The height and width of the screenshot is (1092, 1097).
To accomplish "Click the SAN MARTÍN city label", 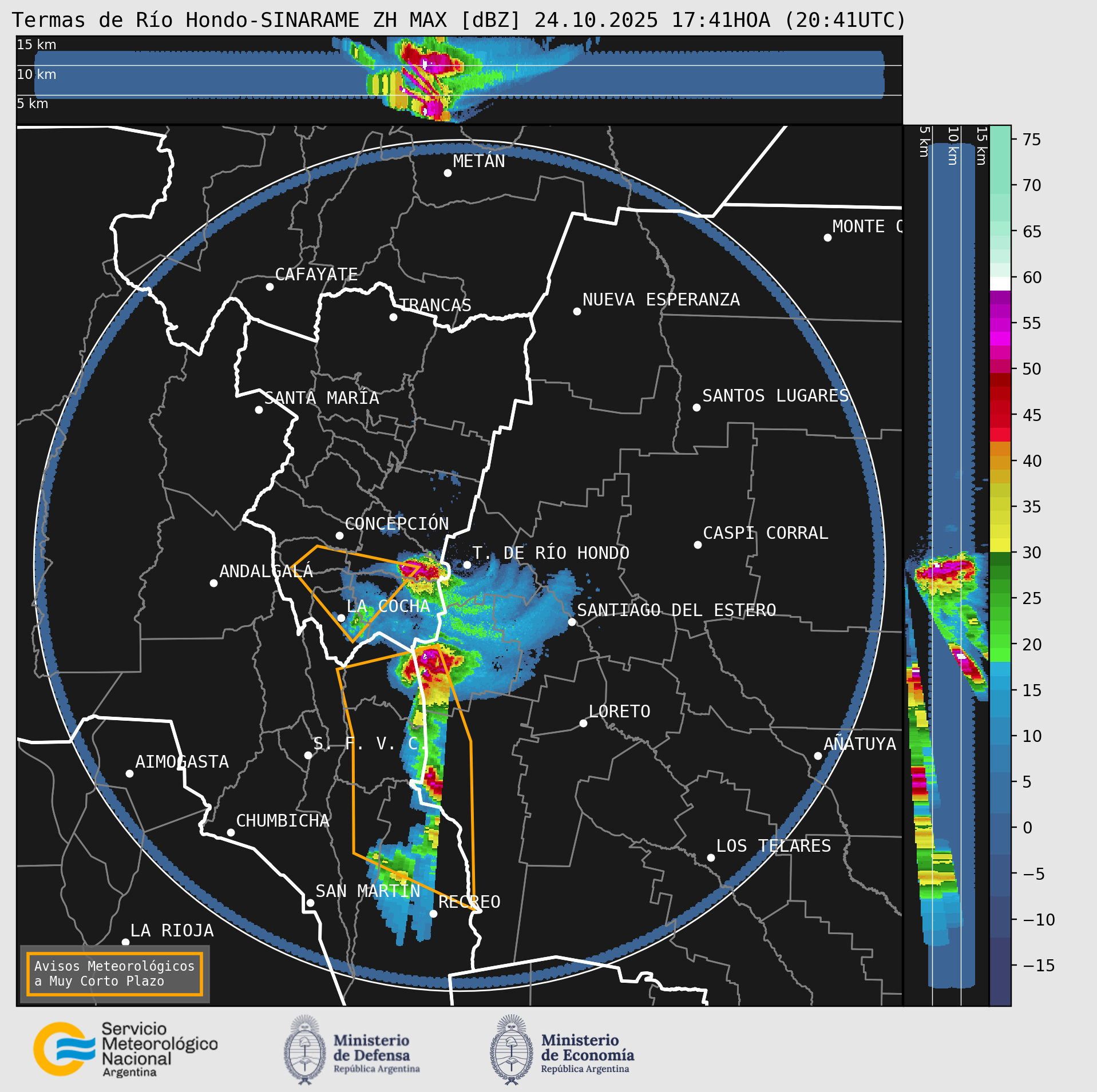I will (368, 891).
